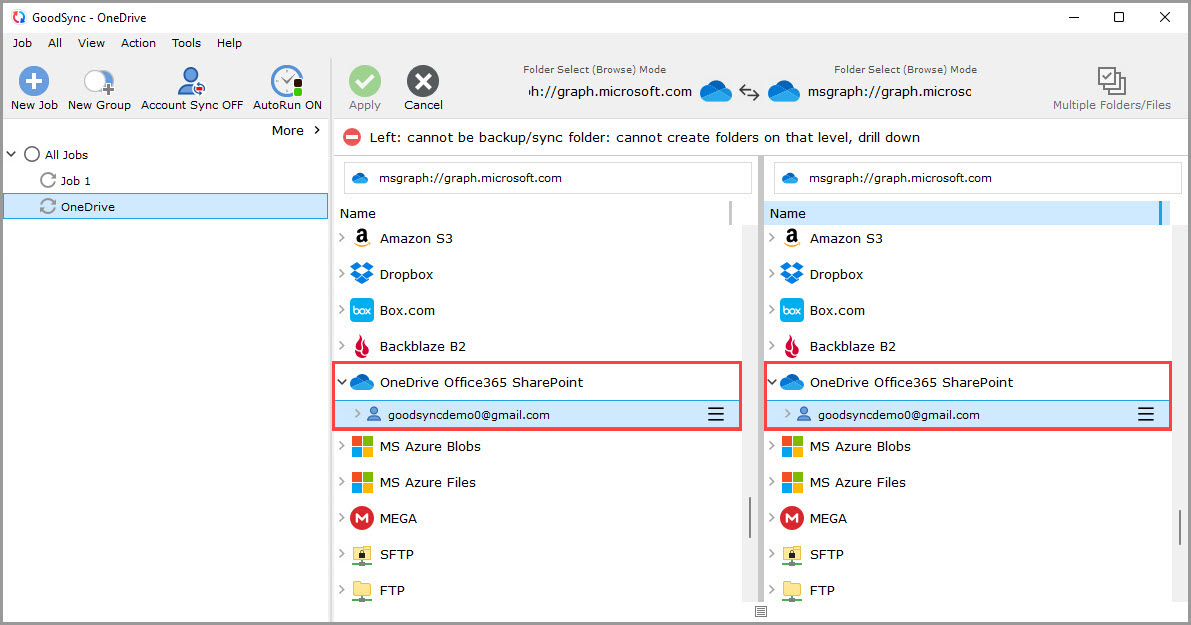Expand the More sidebar chevron
1191x625 pixels.
click(x=317, y=130)
